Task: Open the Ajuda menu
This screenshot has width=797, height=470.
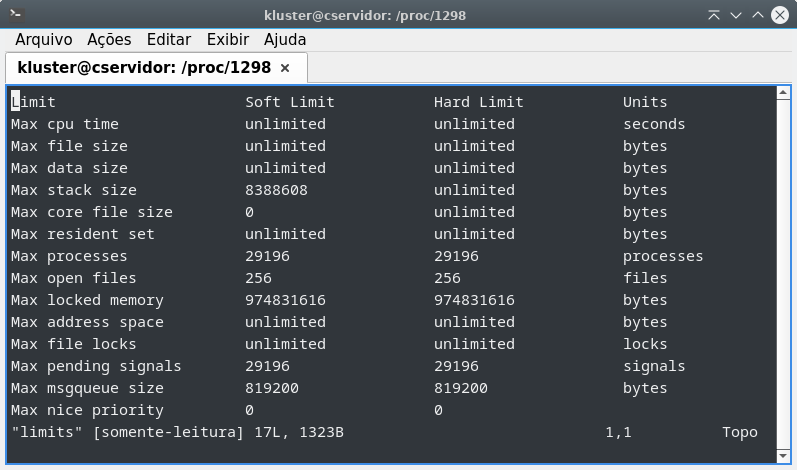Action: [285, 40]
